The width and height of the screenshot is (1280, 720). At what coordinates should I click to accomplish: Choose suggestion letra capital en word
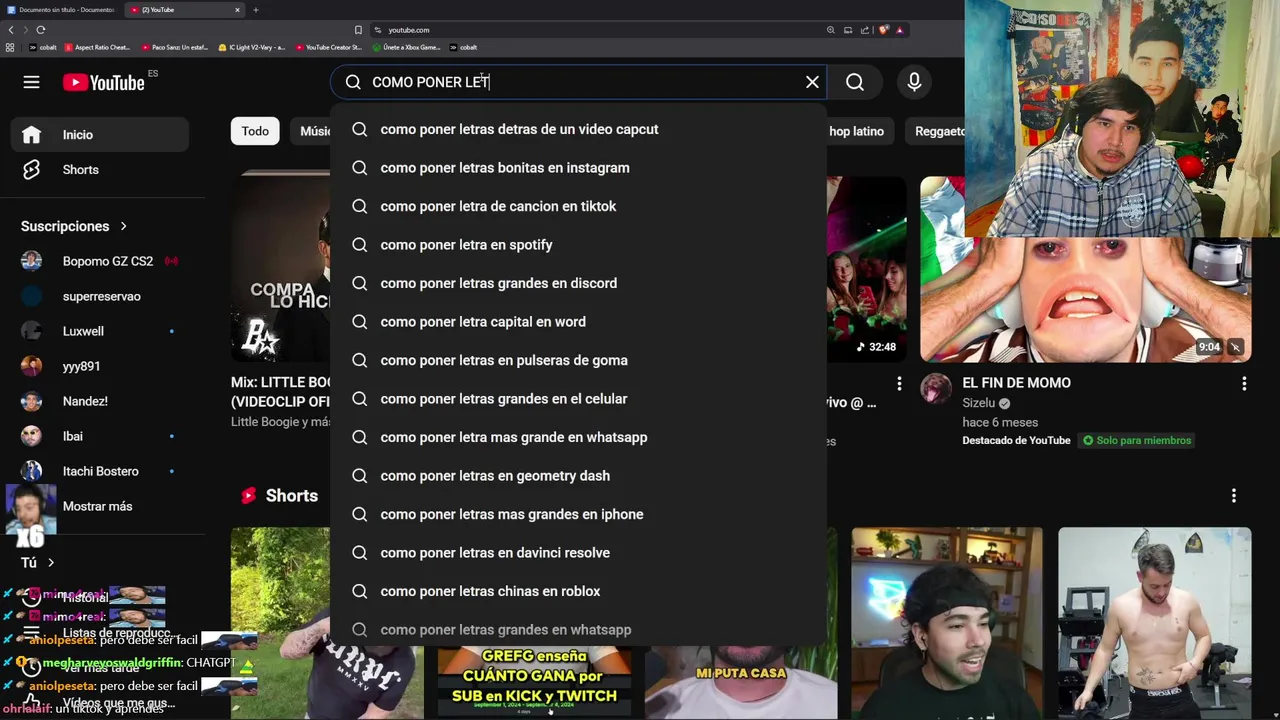pos(578,322)
